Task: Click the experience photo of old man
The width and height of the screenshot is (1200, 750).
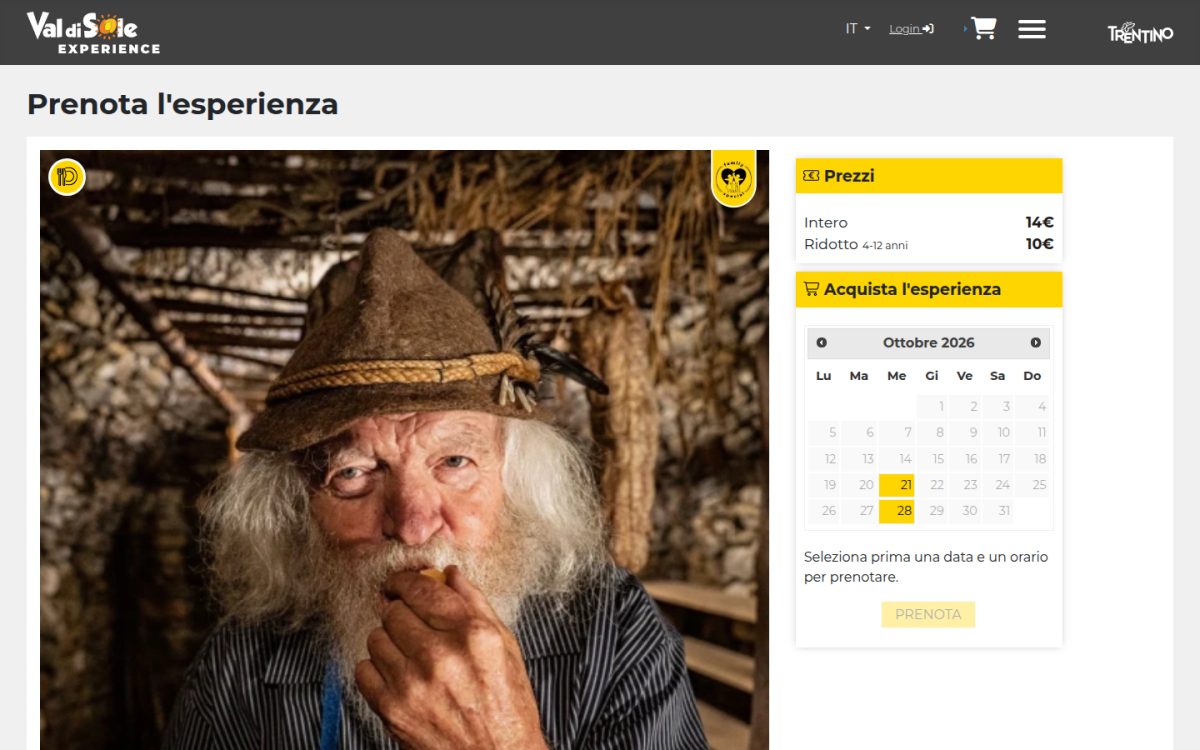Action: pyautogui.click(x=404, y=450)
